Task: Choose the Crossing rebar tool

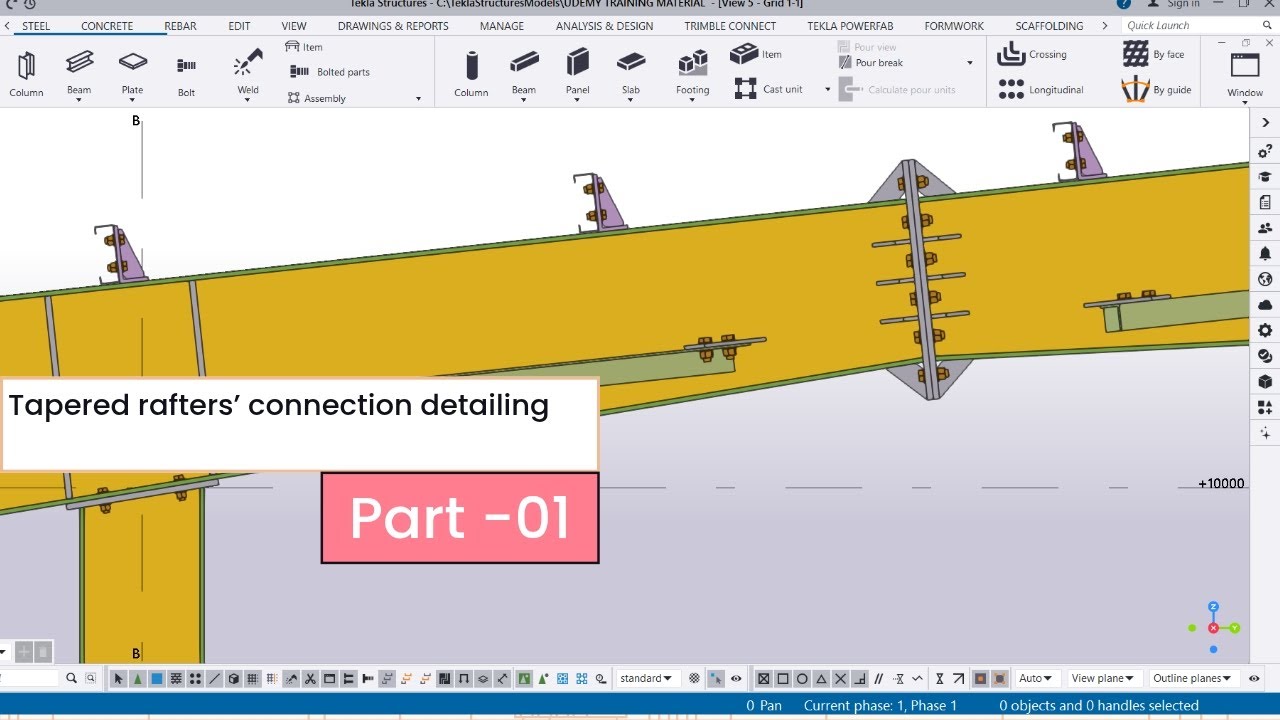Action: 1033,54
